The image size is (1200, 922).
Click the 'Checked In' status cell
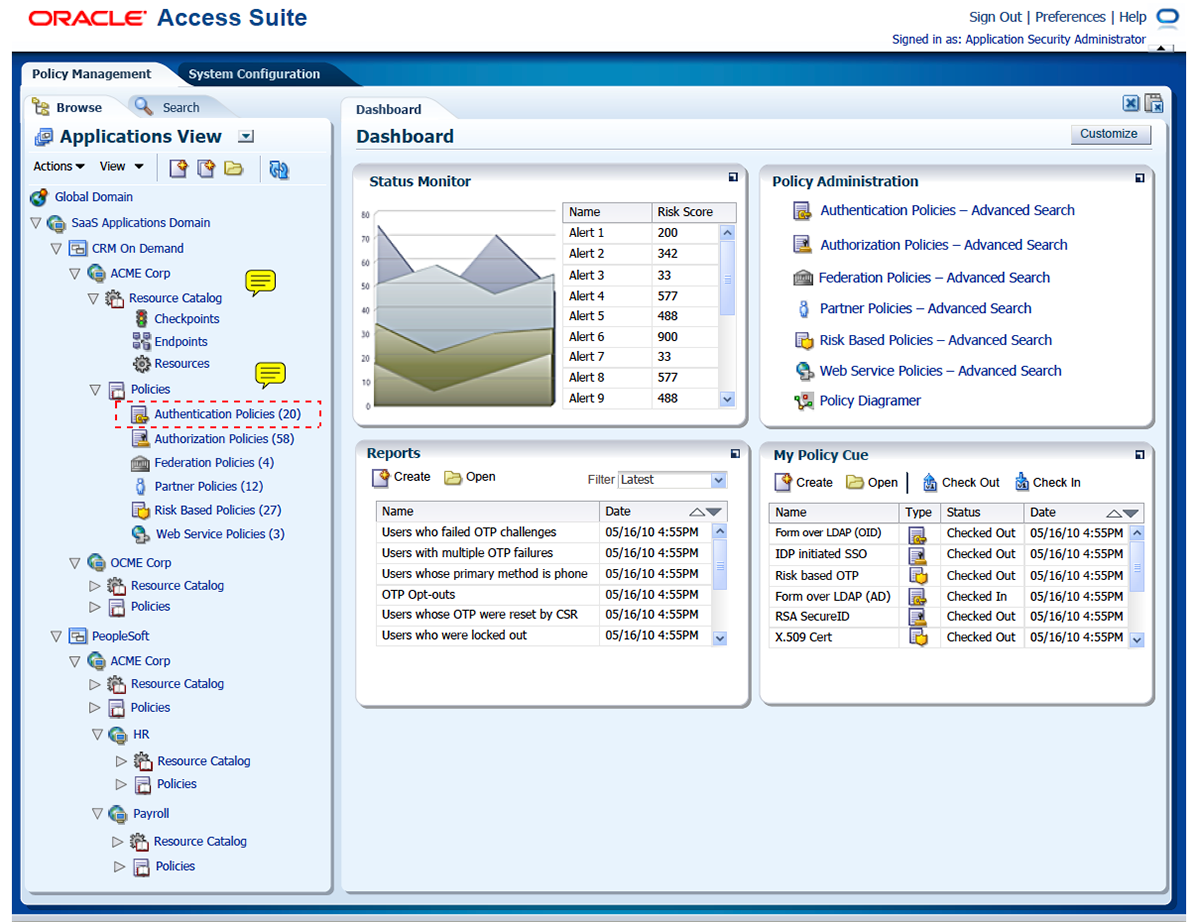point(981,596)
